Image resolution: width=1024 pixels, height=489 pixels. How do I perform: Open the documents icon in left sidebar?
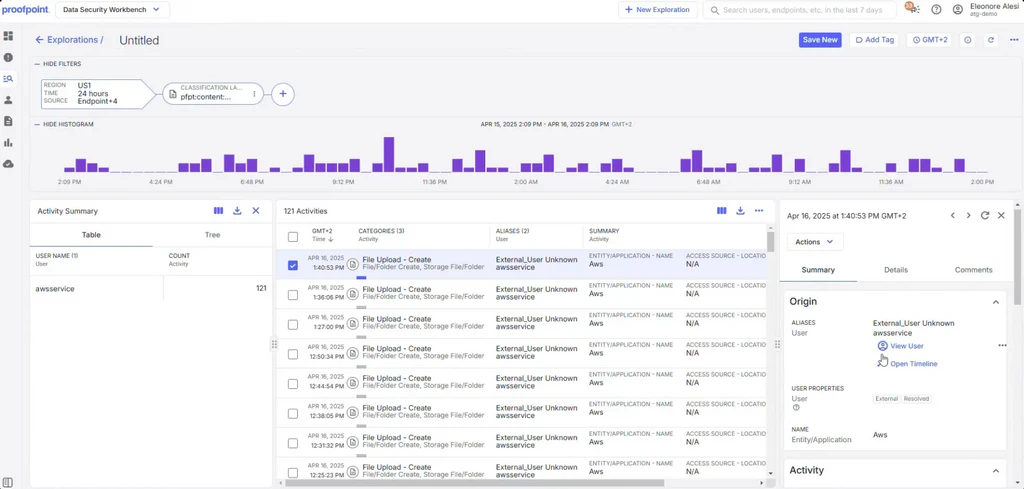point(8,121)
